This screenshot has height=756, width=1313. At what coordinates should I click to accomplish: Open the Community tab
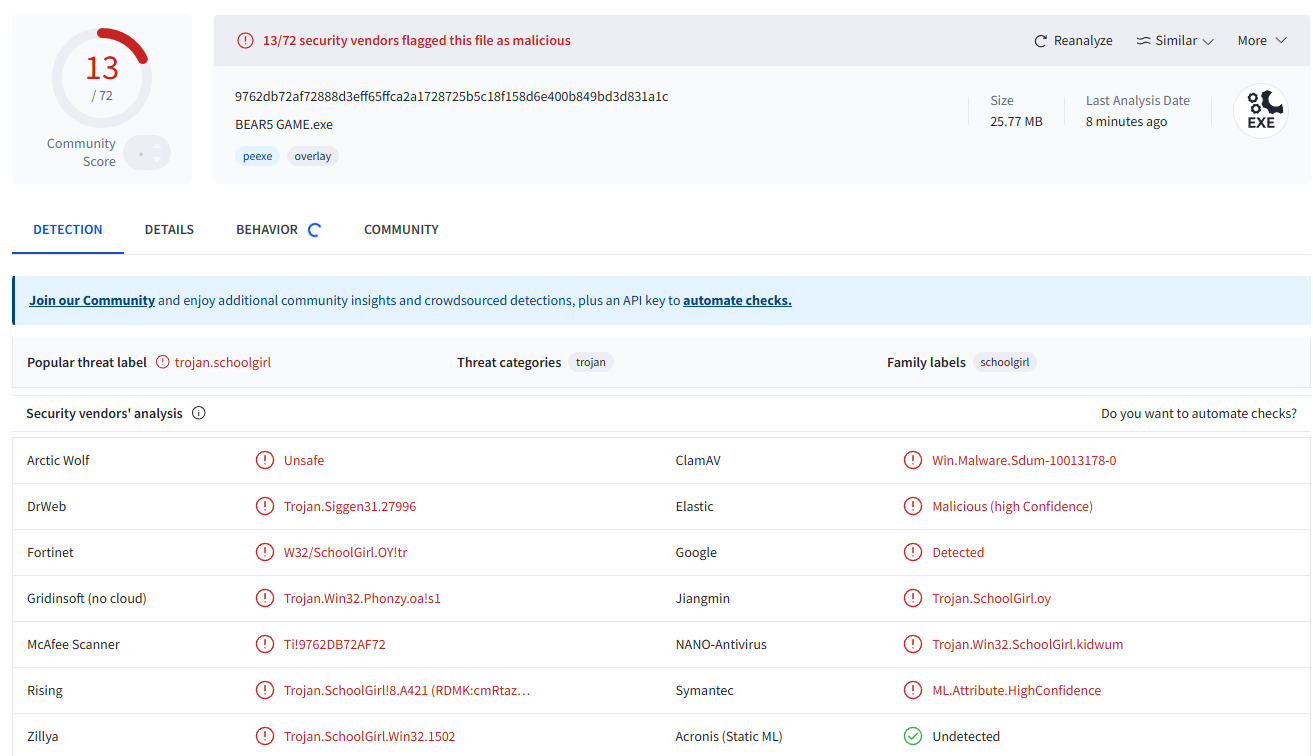click(x=401, y=230)
